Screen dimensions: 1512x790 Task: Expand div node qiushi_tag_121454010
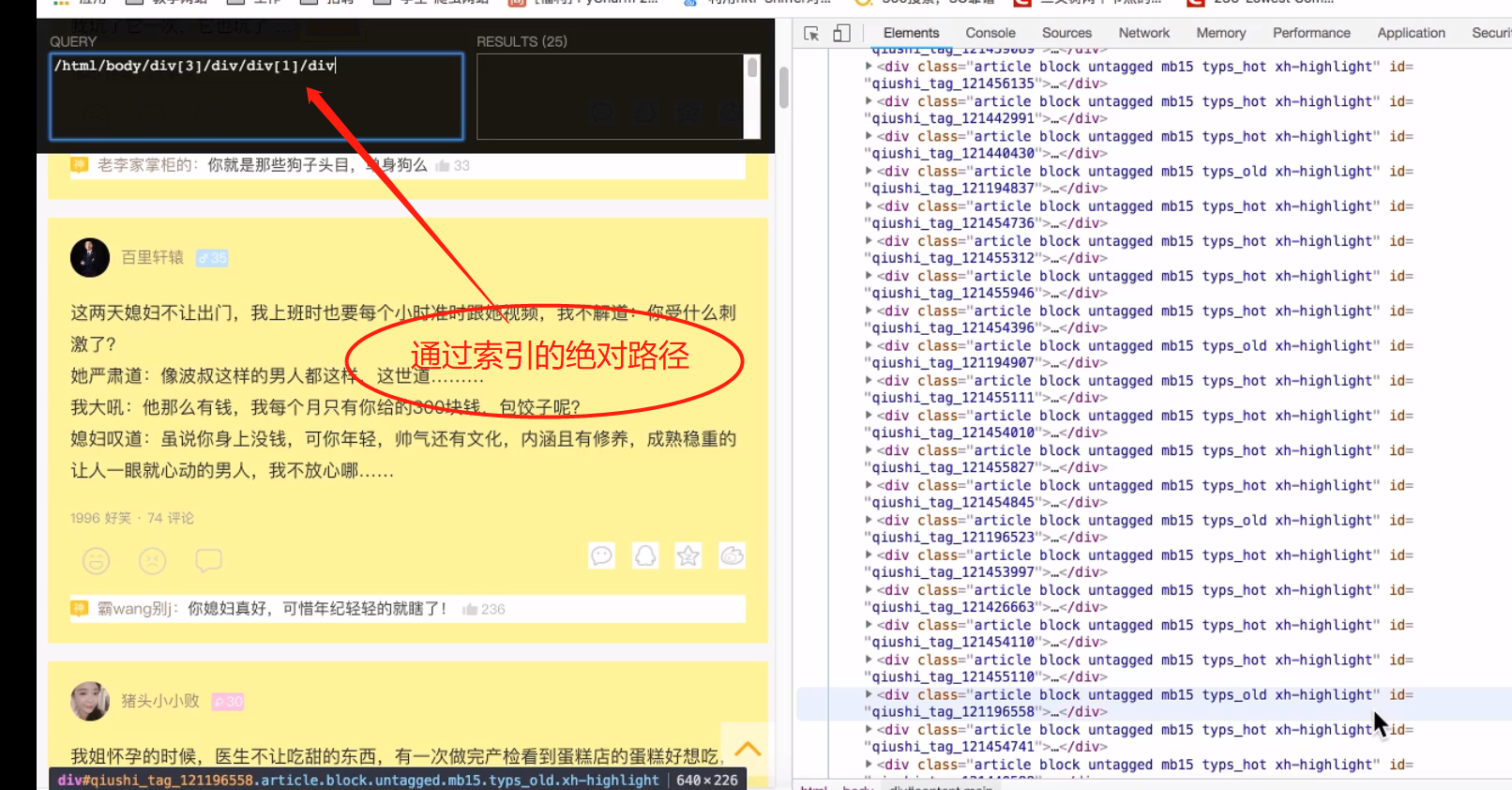869,416
